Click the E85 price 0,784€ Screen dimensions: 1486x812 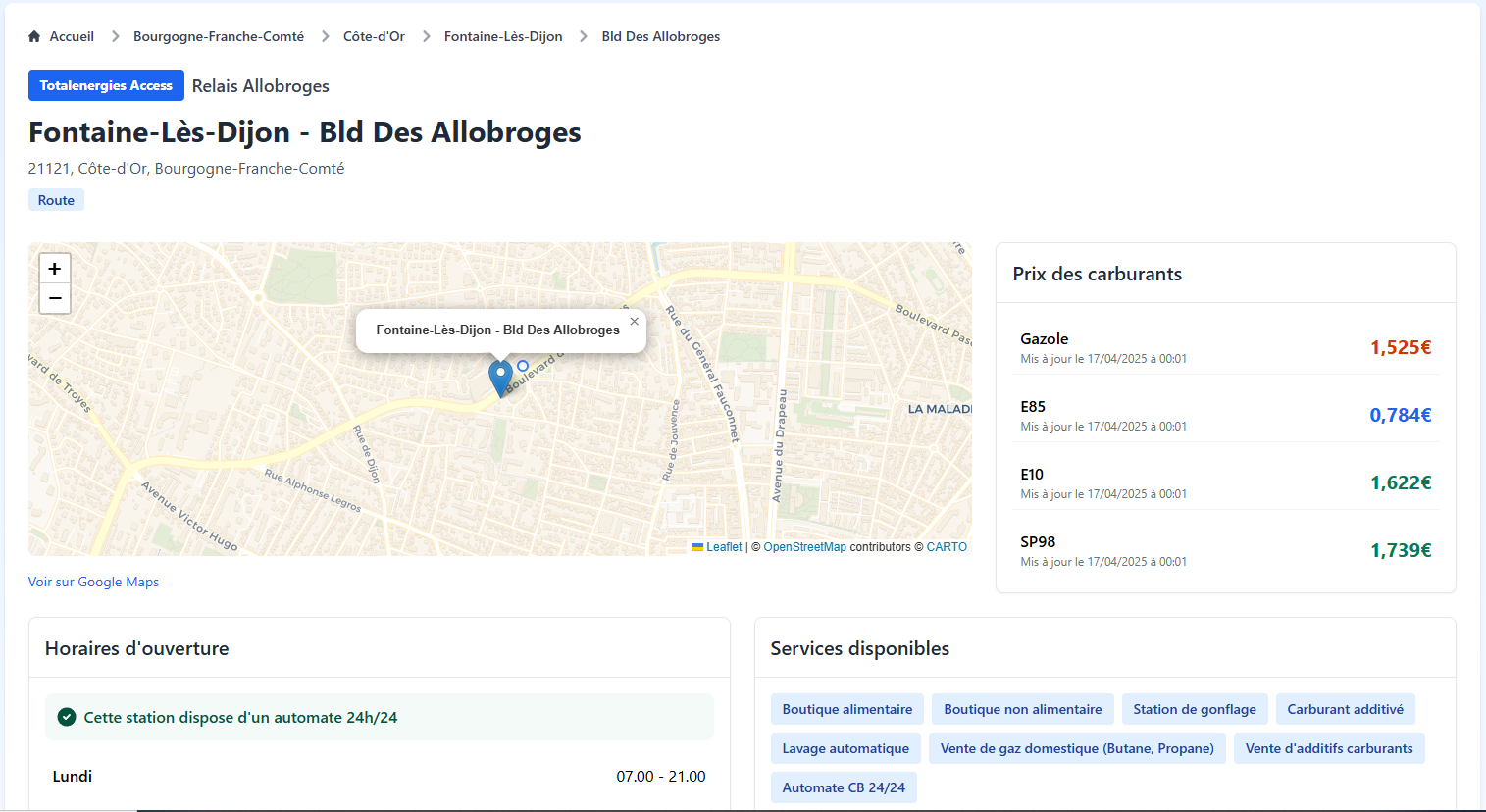[1401, 415]
